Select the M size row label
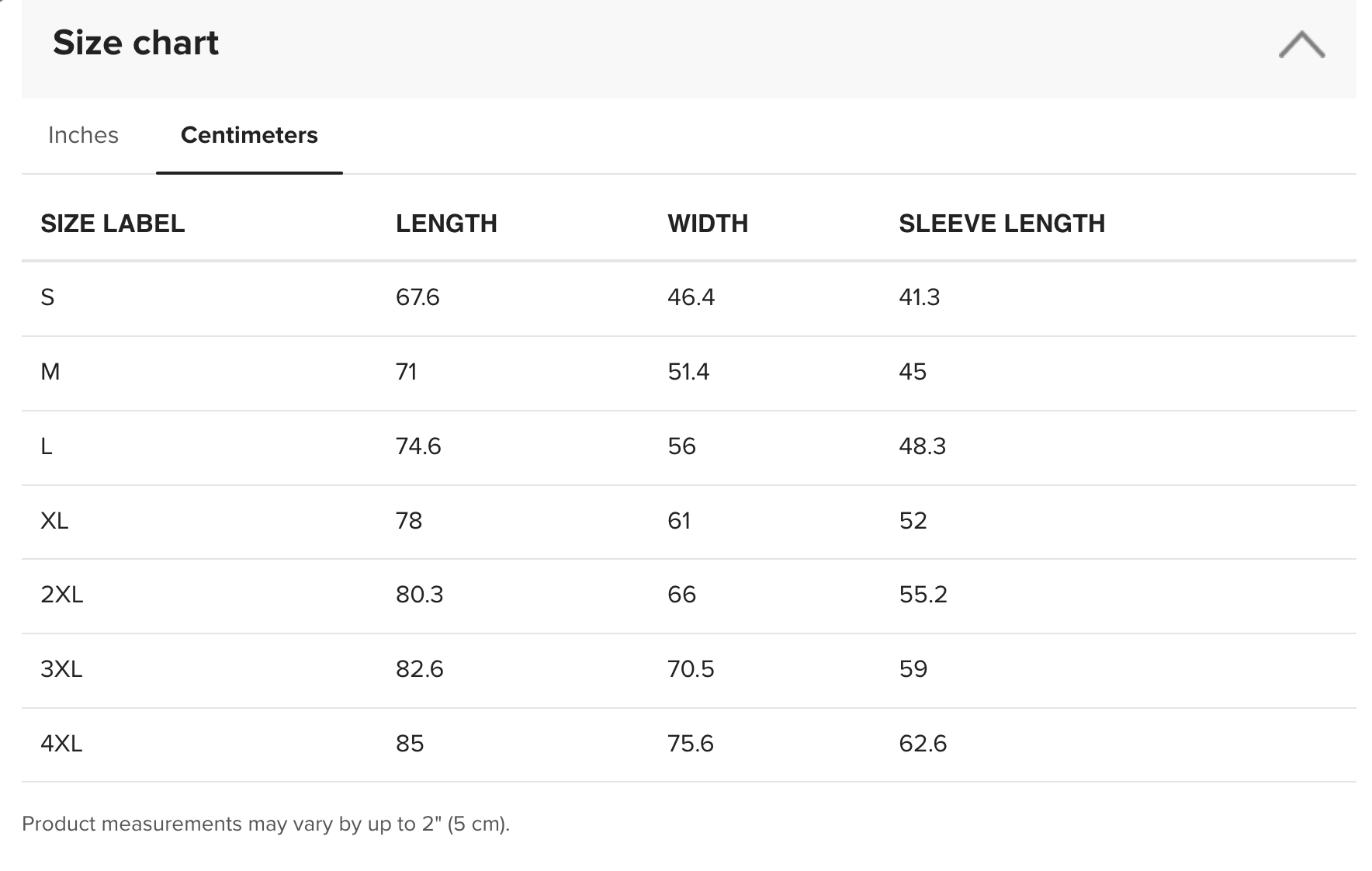 click(50, 372)
